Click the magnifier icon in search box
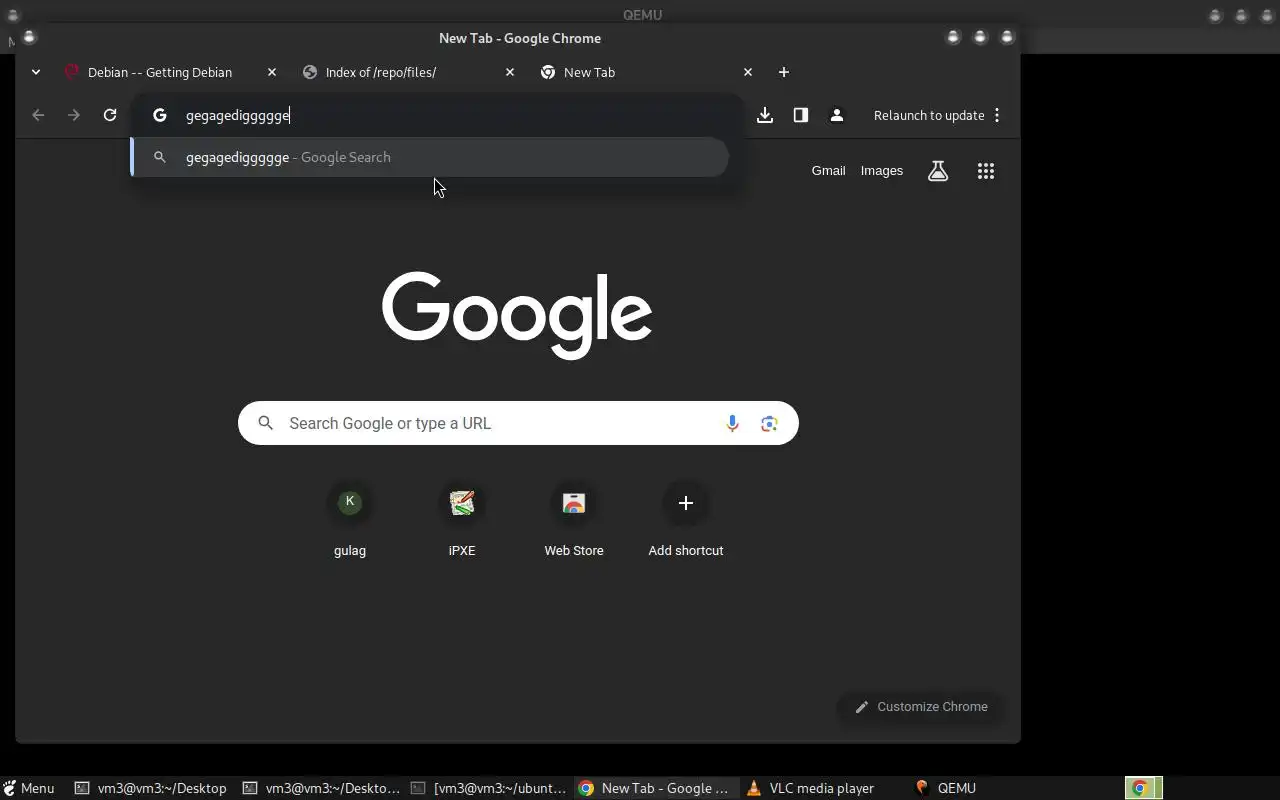Viewport: 1280px width, 800px height. coord(266,423)
